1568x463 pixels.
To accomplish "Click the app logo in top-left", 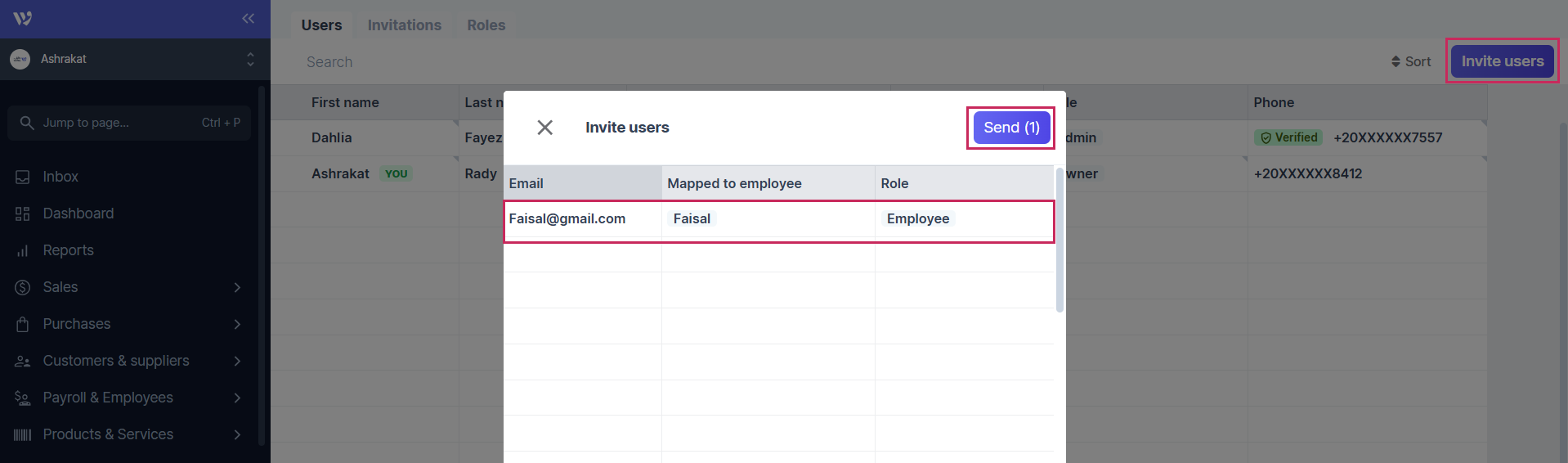I will point(23,18).
